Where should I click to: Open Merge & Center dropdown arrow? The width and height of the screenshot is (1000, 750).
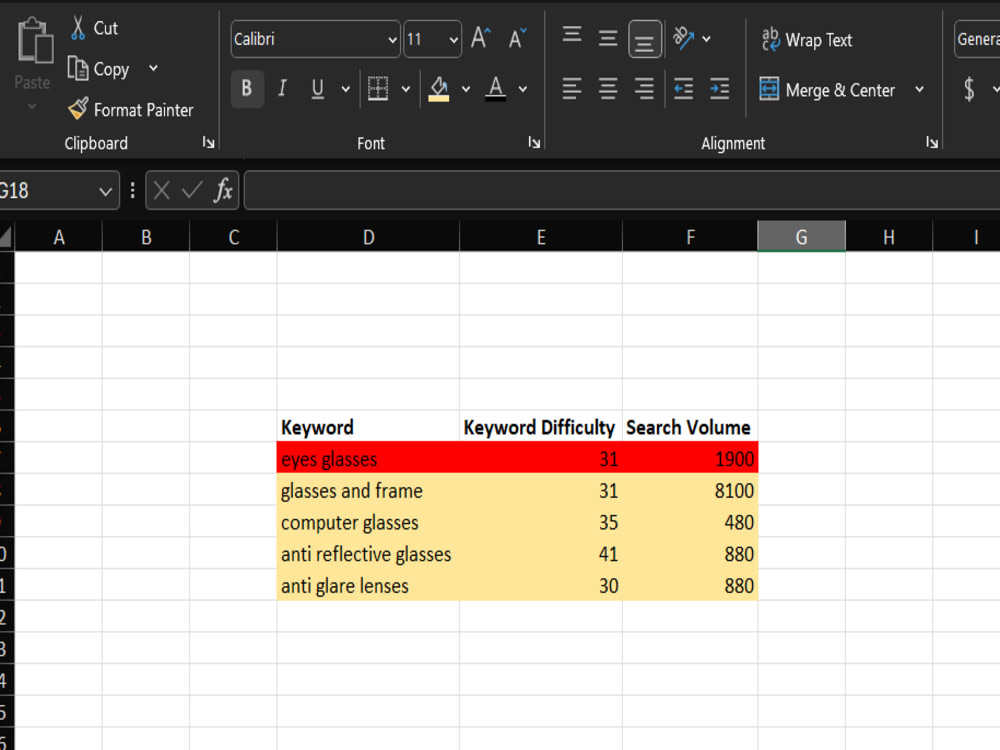click(920, 89)
